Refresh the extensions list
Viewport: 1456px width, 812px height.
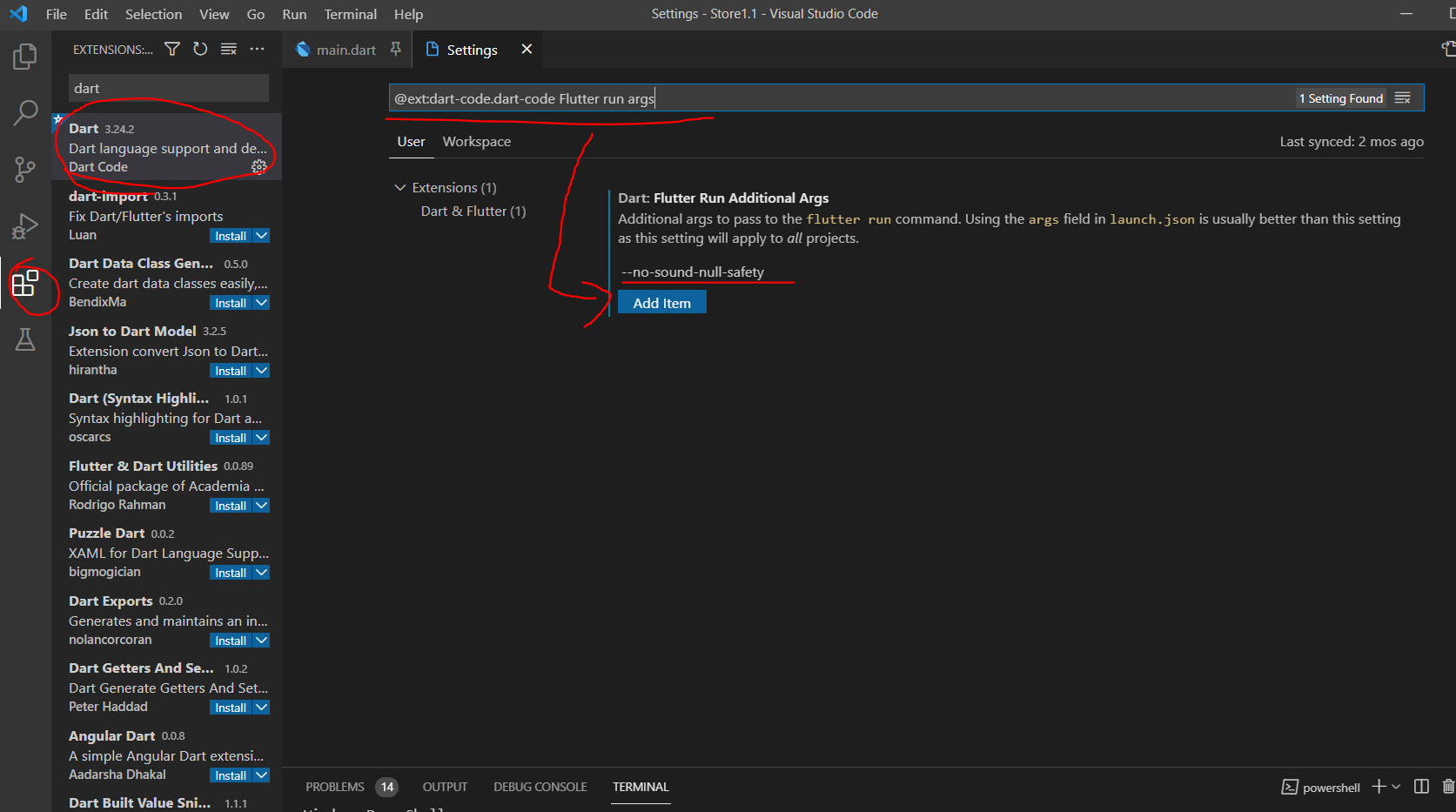click(200, 50)
